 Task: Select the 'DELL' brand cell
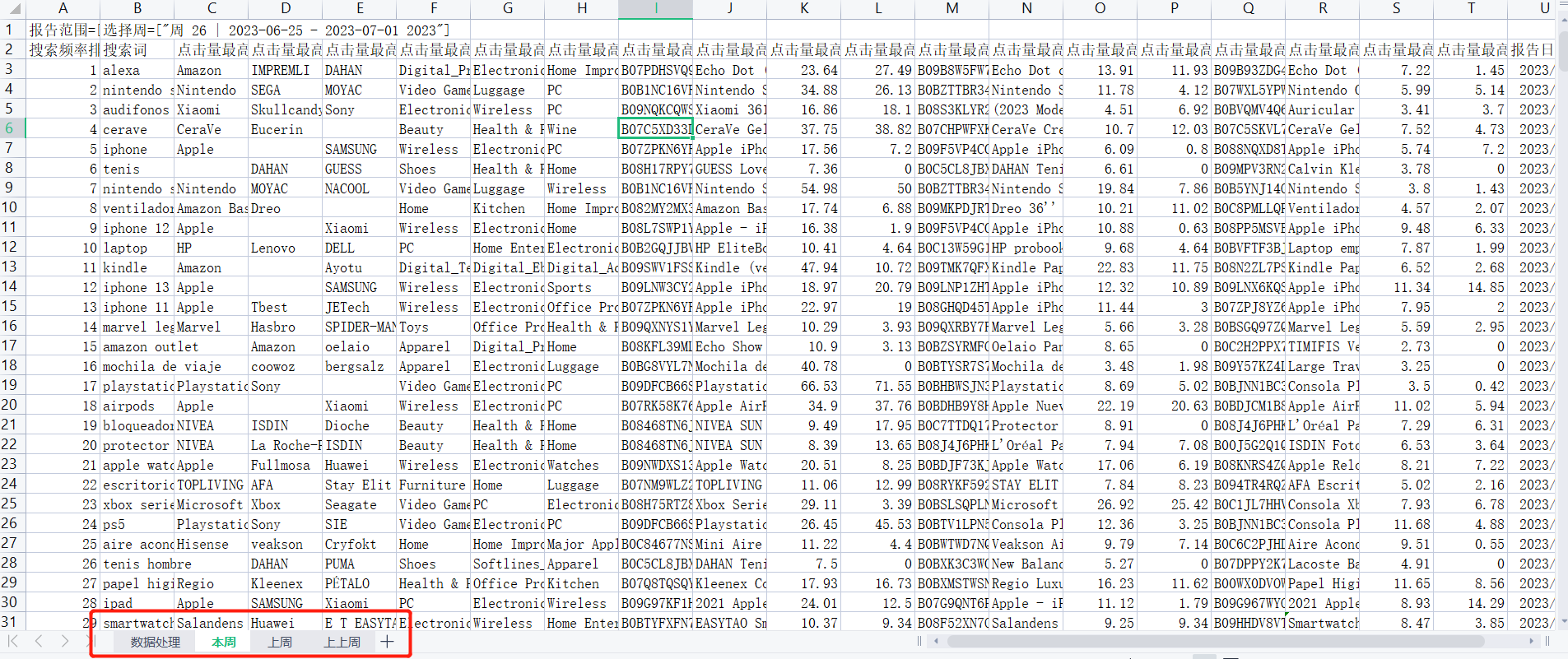(x=360, y=248)
